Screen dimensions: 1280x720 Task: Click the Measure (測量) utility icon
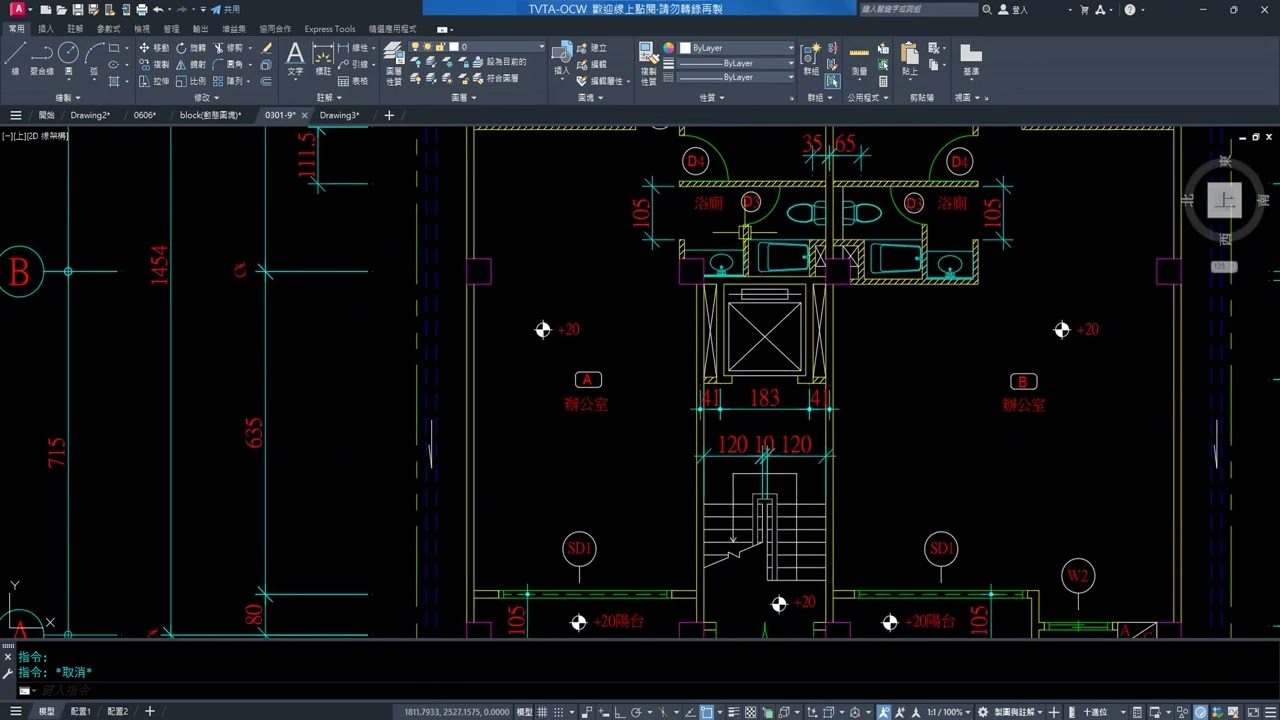point(859,60)
